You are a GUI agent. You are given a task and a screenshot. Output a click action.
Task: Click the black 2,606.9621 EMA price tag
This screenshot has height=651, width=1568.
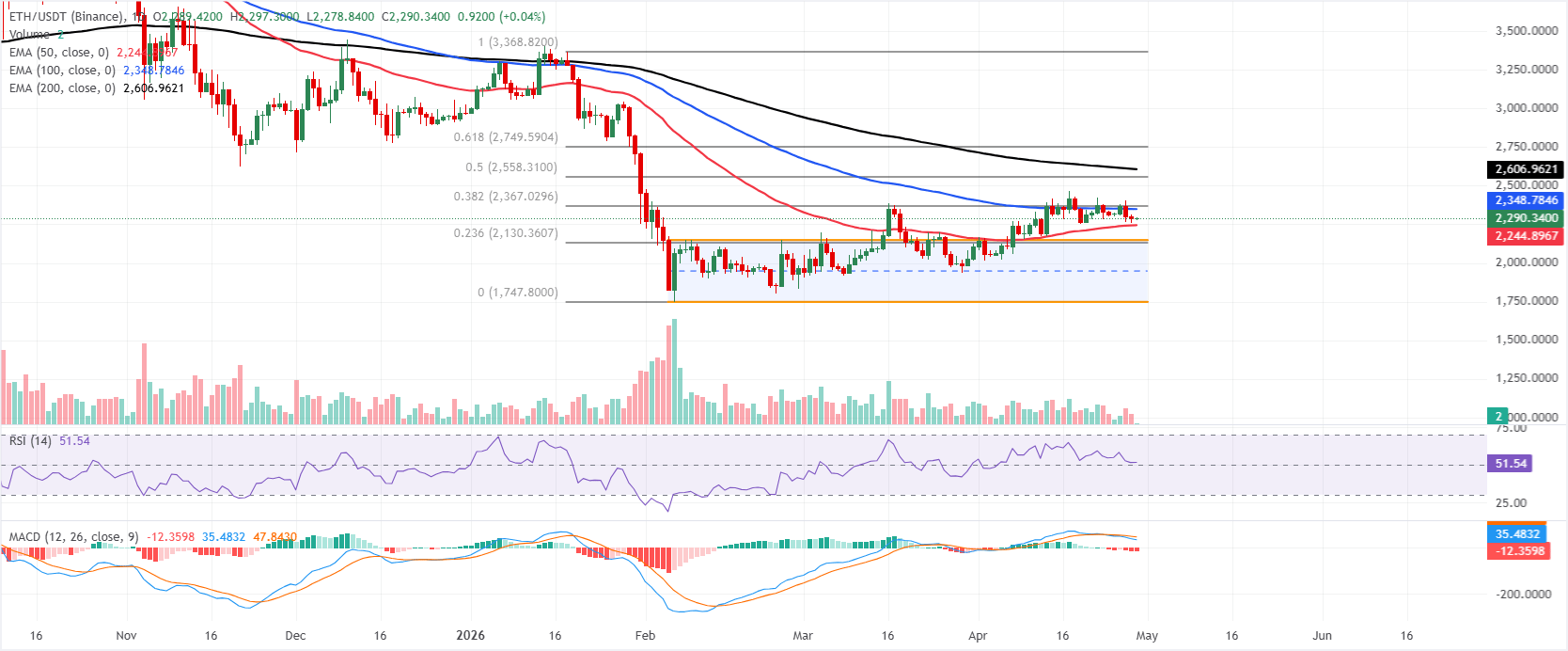pyautogui.click(x=1527, y=169)
